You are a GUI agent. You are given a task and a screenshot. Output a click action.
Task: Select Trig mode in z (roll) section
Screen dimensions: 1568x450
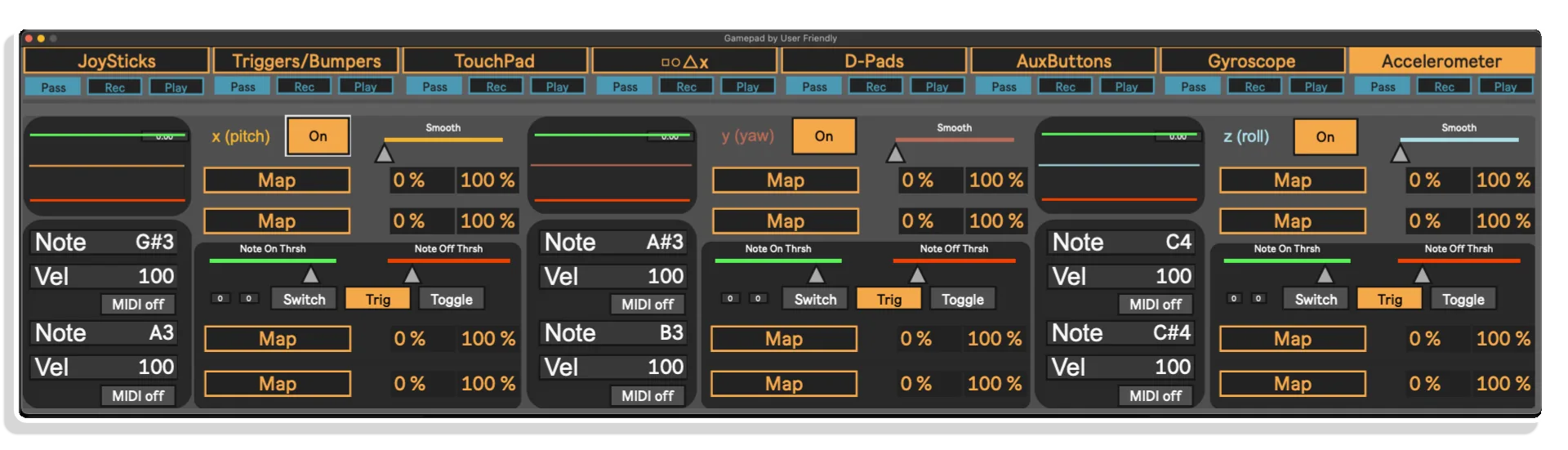coord(1389,300)
